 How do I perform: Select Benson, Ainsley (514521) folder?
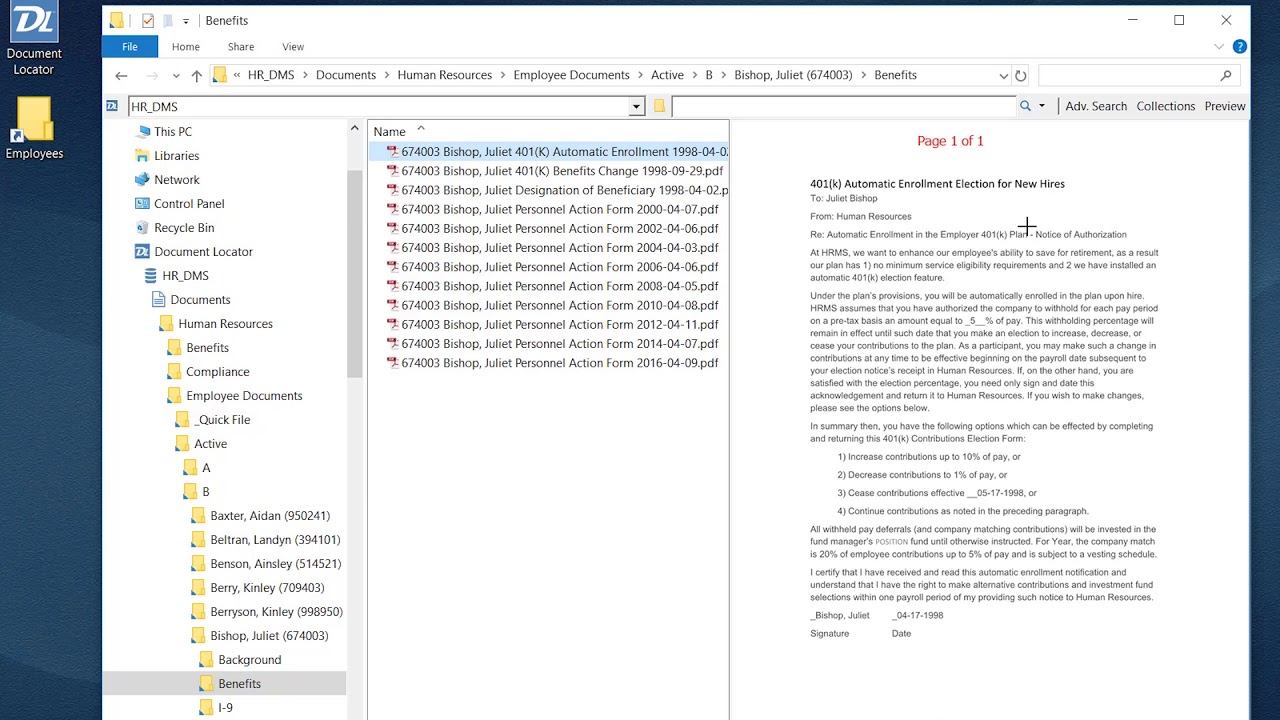tap(275, 564)
